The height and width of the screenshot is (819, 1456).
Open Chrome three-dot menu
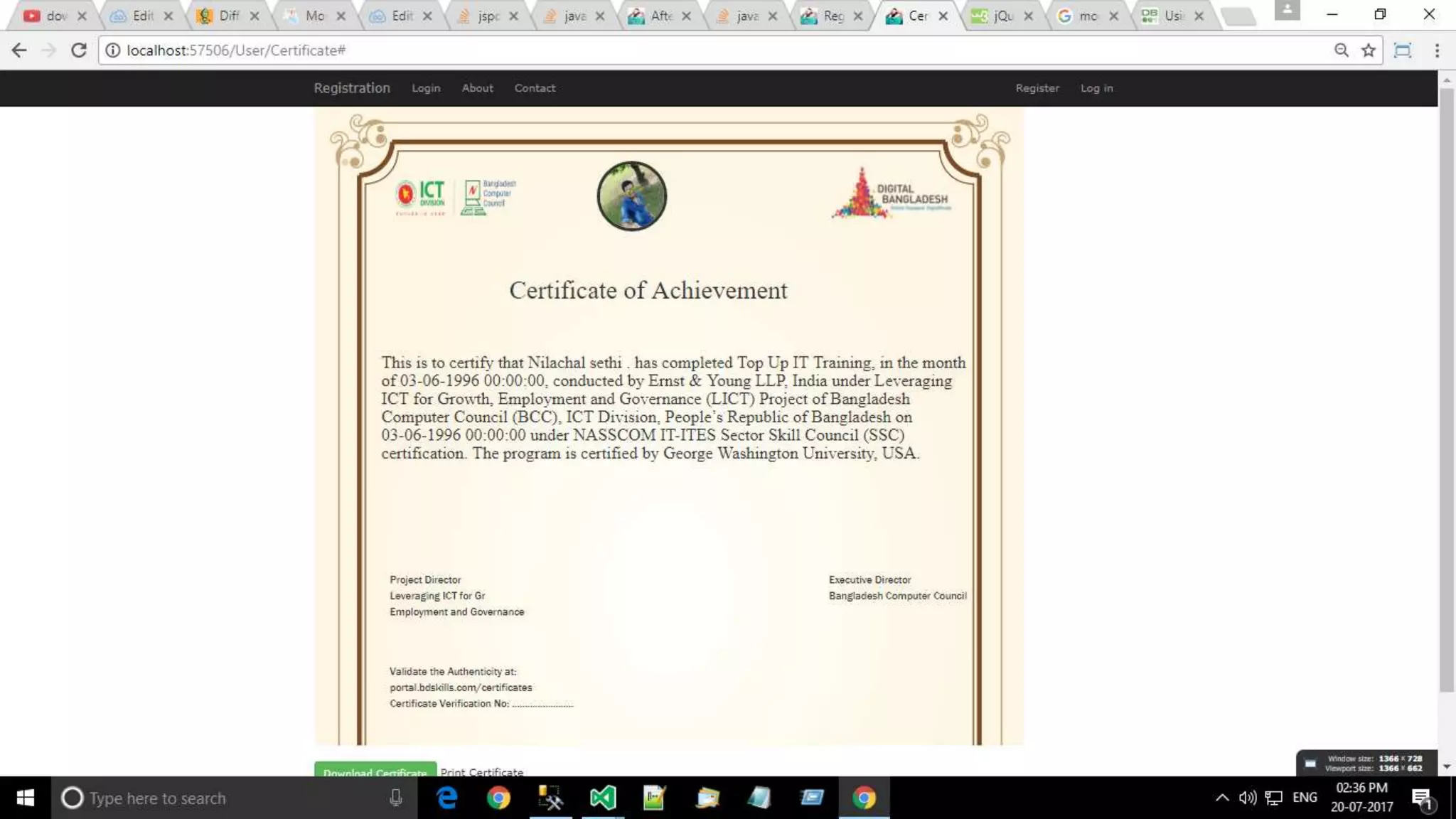1437,50
